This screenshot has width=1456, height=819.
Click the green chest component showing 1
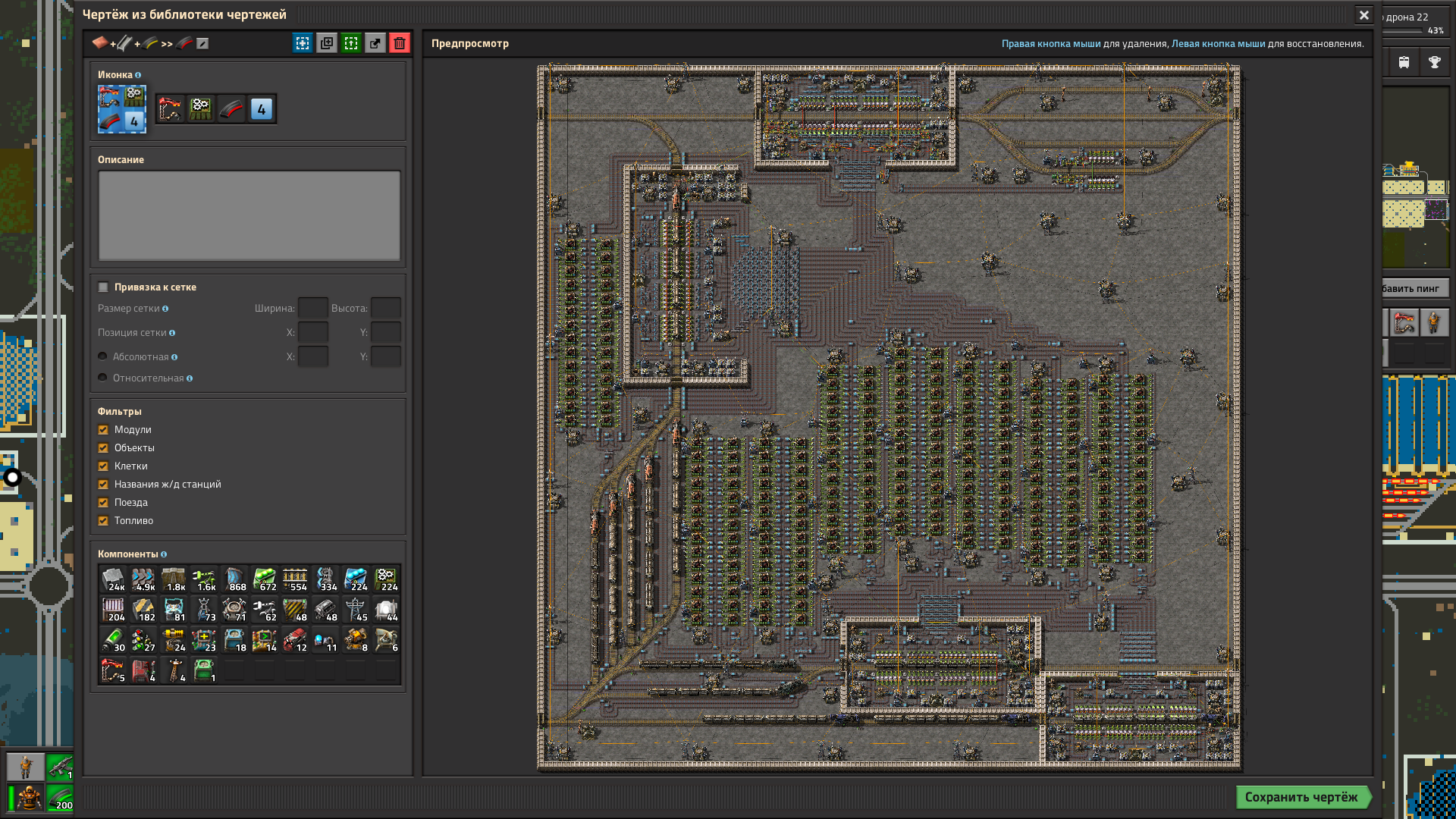click(x=204, y=670)
